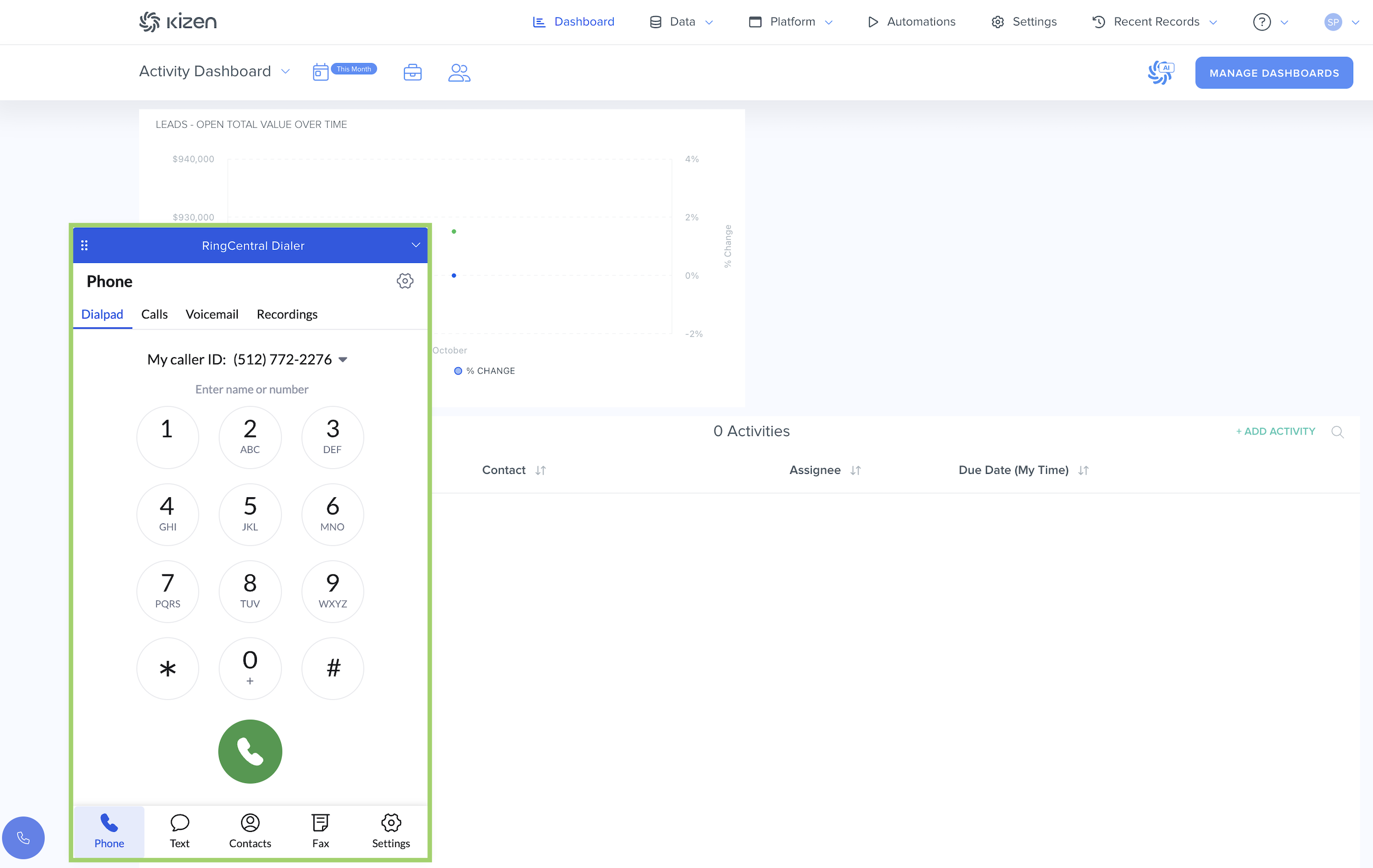Open Contacts in the dialer bottom bar

point(250,830)
